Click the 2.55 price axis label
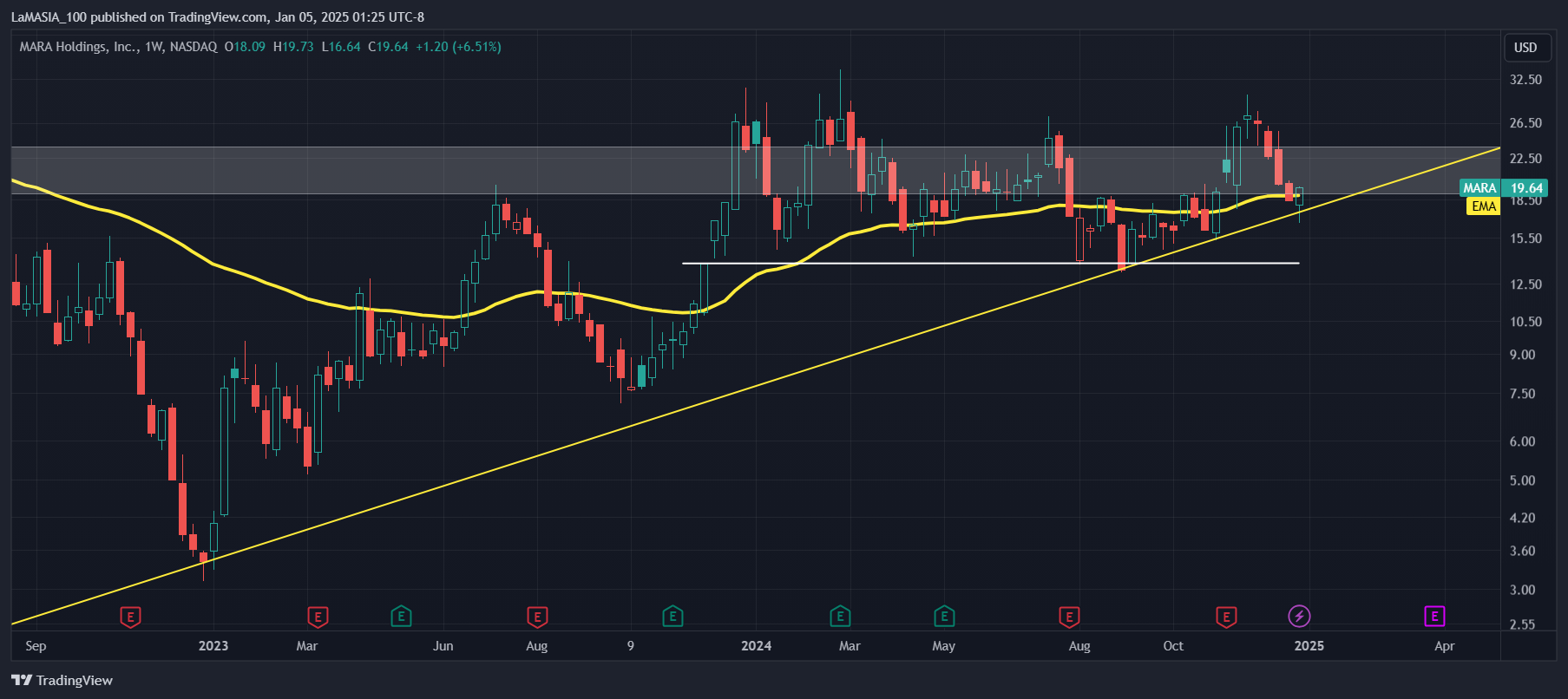The height and width of the screenshot is (699, 1568). [1522, 624]
